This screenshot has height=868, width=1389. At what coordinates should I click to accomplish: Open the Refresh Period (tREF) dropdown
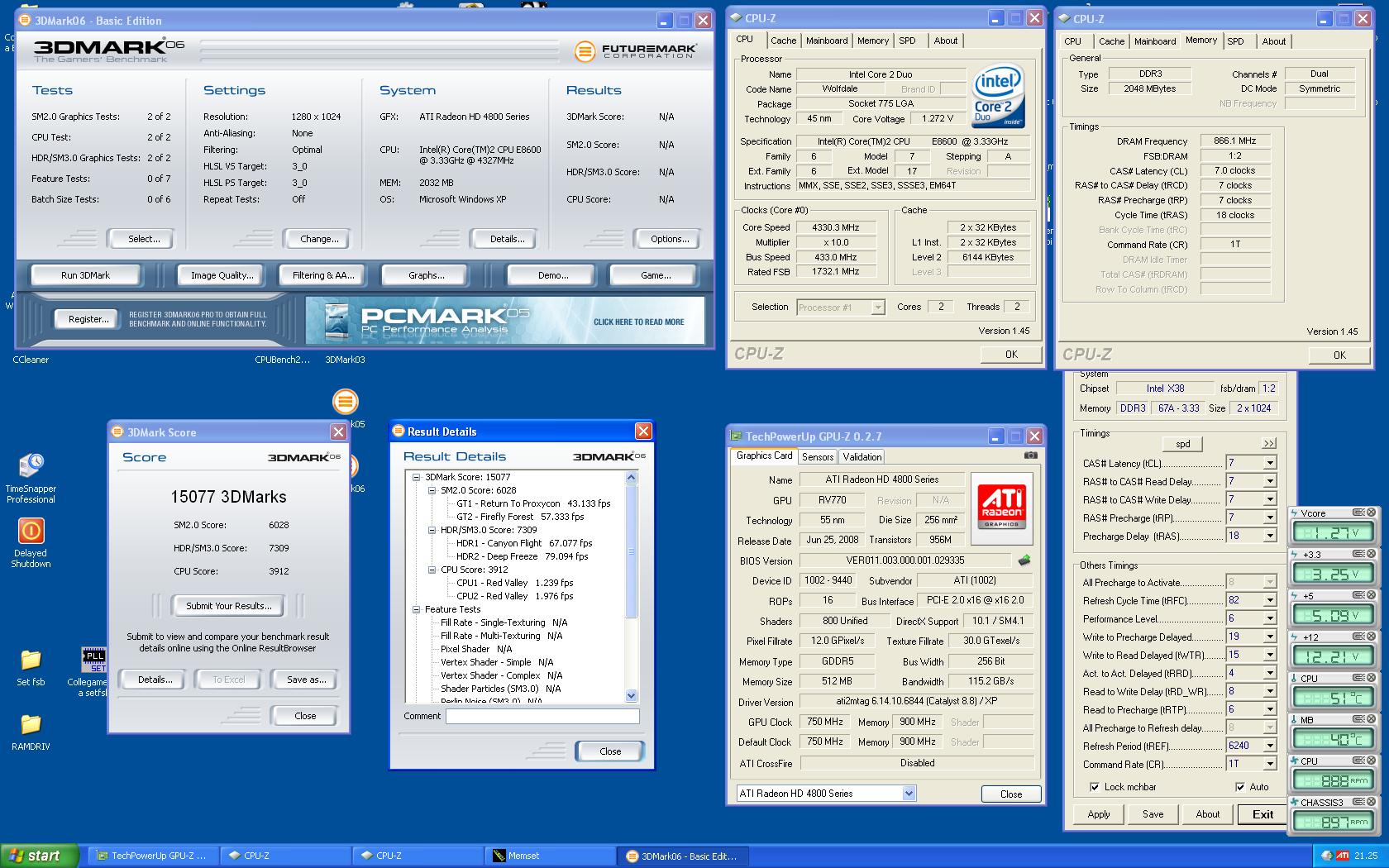click(x=1269, y=746)
